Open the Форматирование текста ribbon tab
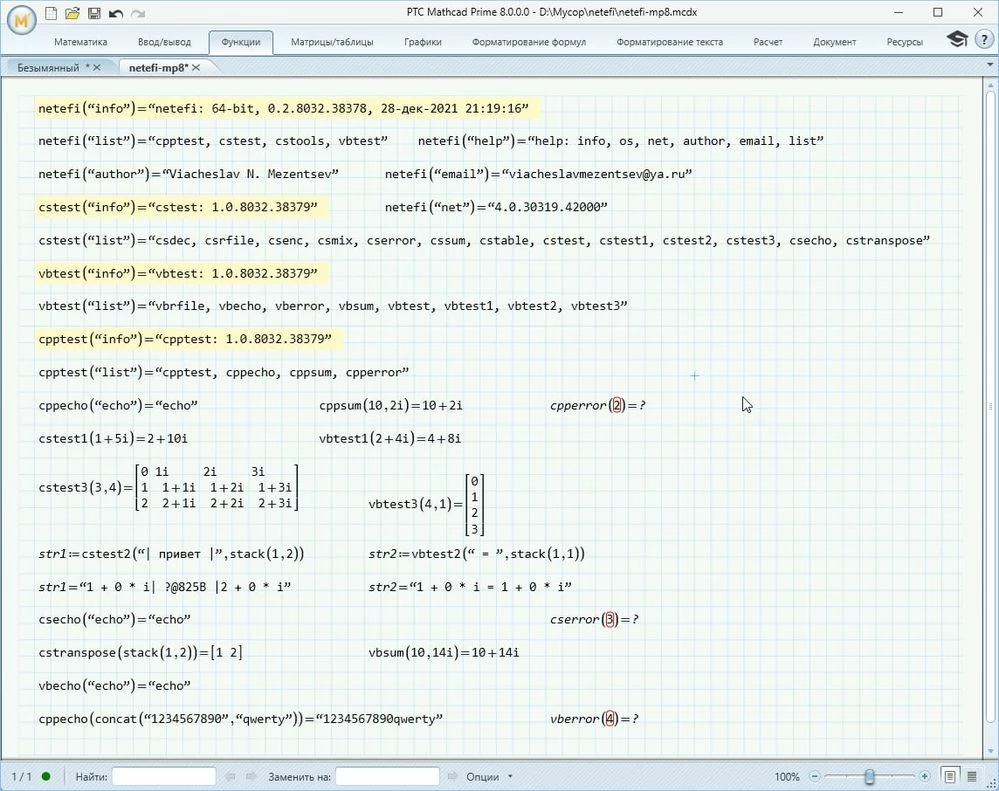The image size is (999, 791). (670, 42)
